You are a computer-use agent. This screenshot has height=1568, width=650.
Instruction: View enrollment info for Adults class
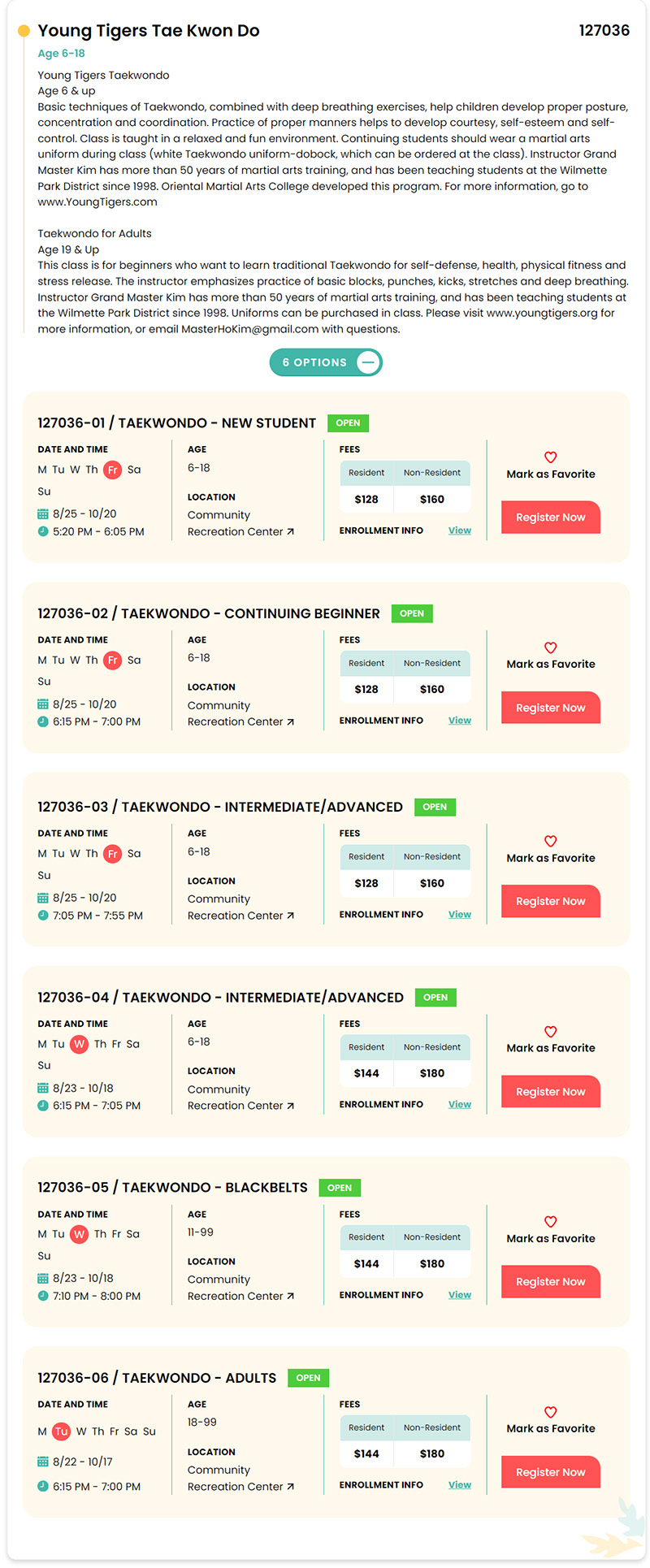(x=459, y=1484)
